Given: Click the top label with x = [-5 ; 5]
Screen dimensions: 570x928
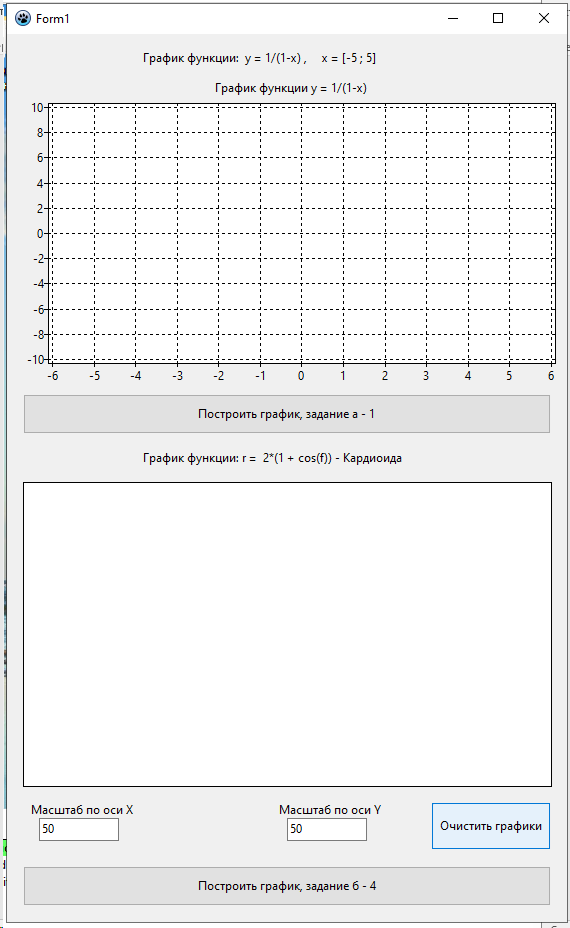Looking at the screenshot, I should click(259, 58).
